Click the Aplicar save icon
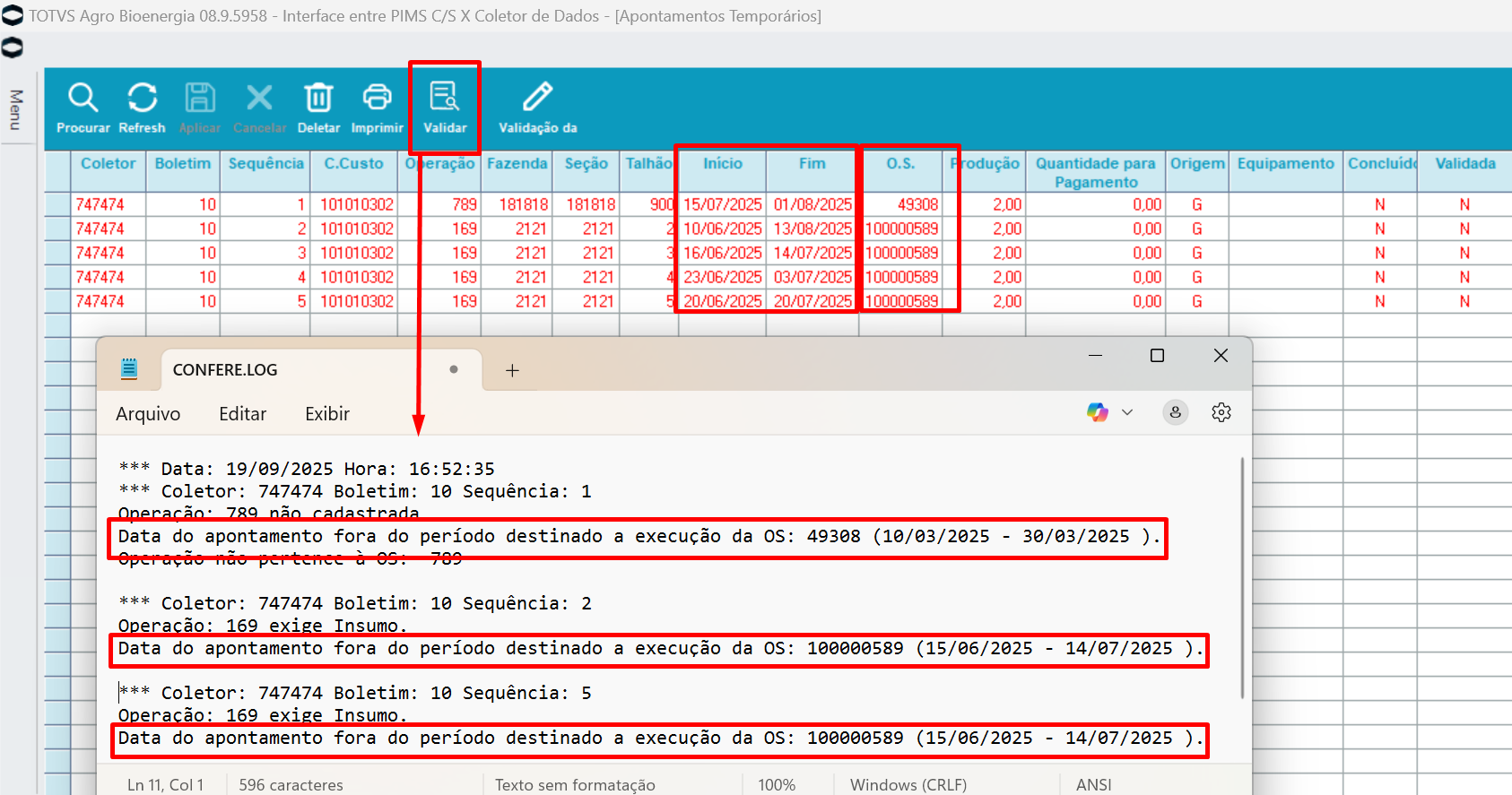Screen dimensions: 1512x795 pos(200,97)
